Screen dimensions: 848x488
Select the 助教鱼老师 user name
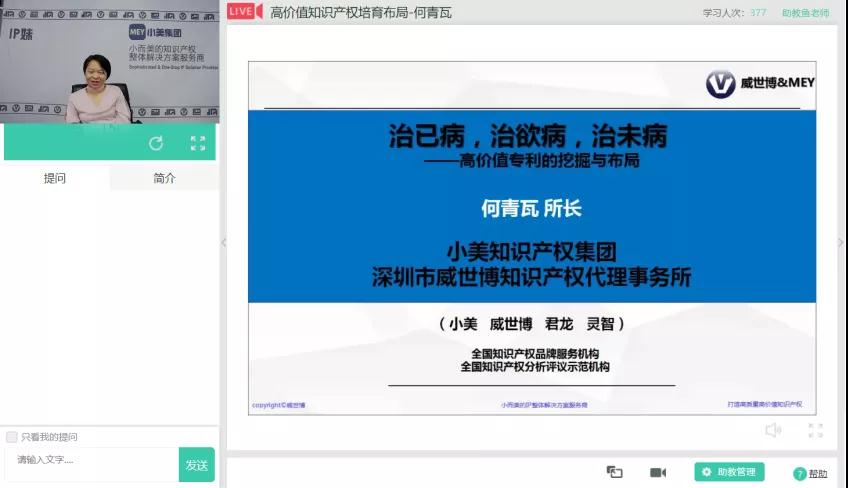point(805,13)
